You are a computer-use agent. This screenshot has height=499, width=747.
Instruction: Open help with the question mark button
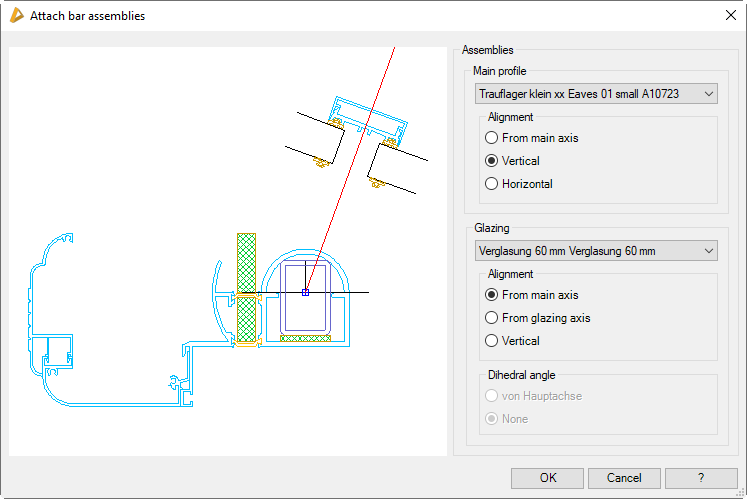click(x=701, y=478)
